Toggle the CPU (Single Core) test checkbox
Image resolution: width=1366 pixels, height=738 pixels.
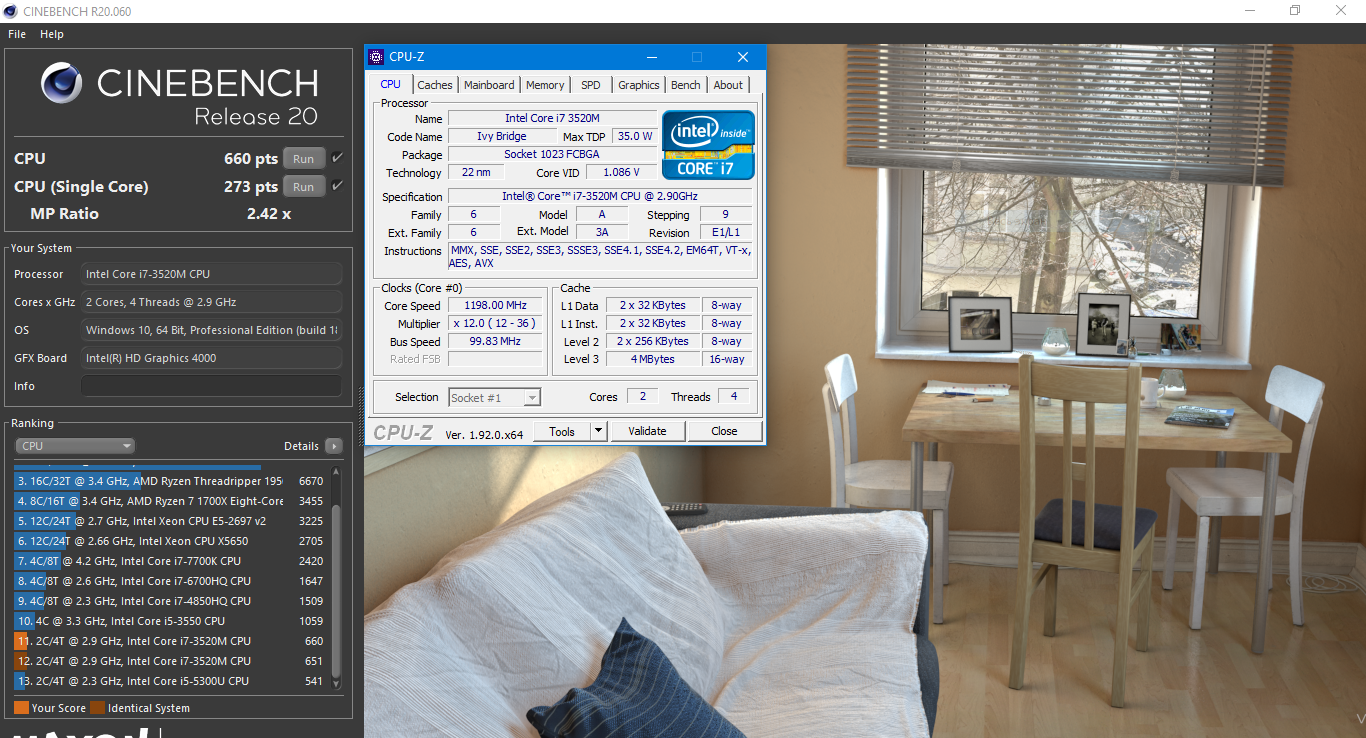click(x=337, y=186)
